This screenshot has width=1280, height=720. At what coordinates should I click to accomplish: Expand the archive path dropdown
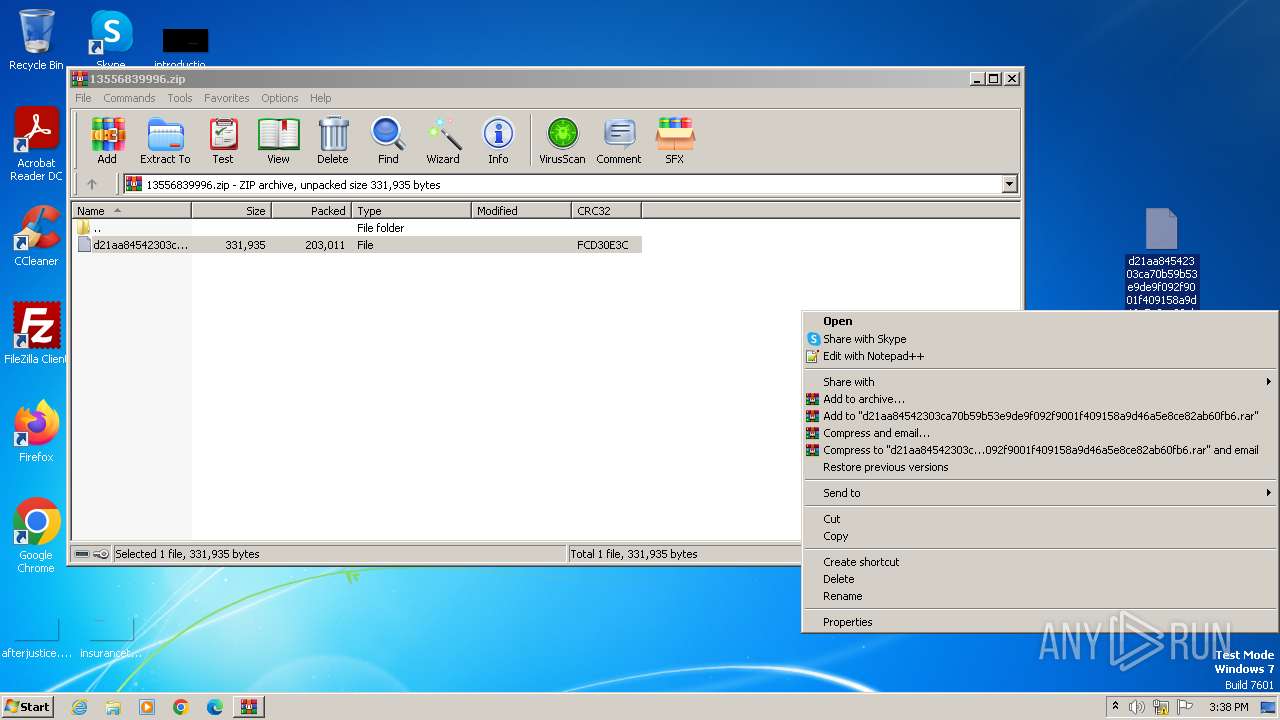click(1009, 184)
